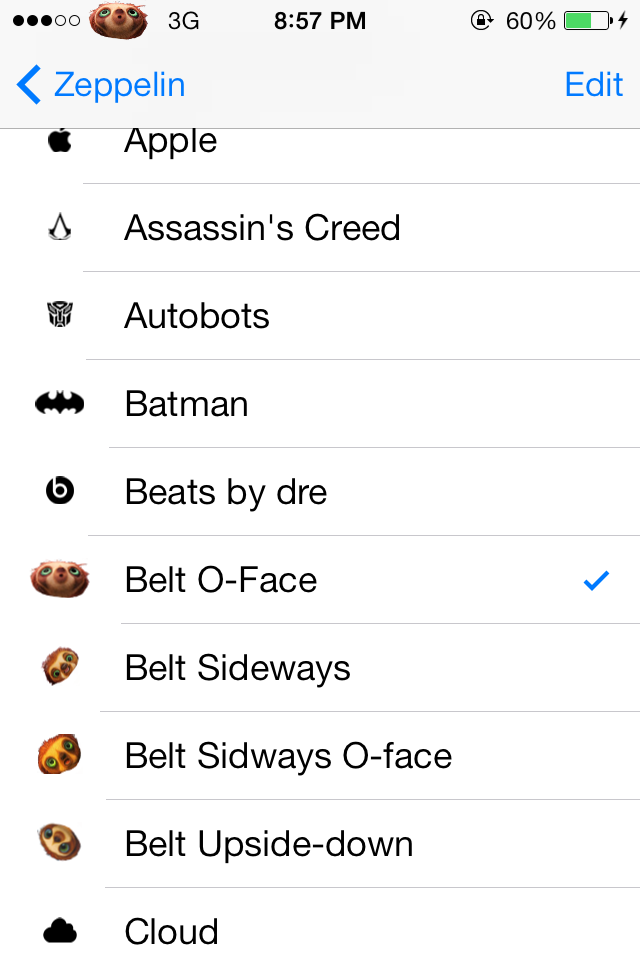Tap the Belt Sideways sloth icon

[60, 667]
